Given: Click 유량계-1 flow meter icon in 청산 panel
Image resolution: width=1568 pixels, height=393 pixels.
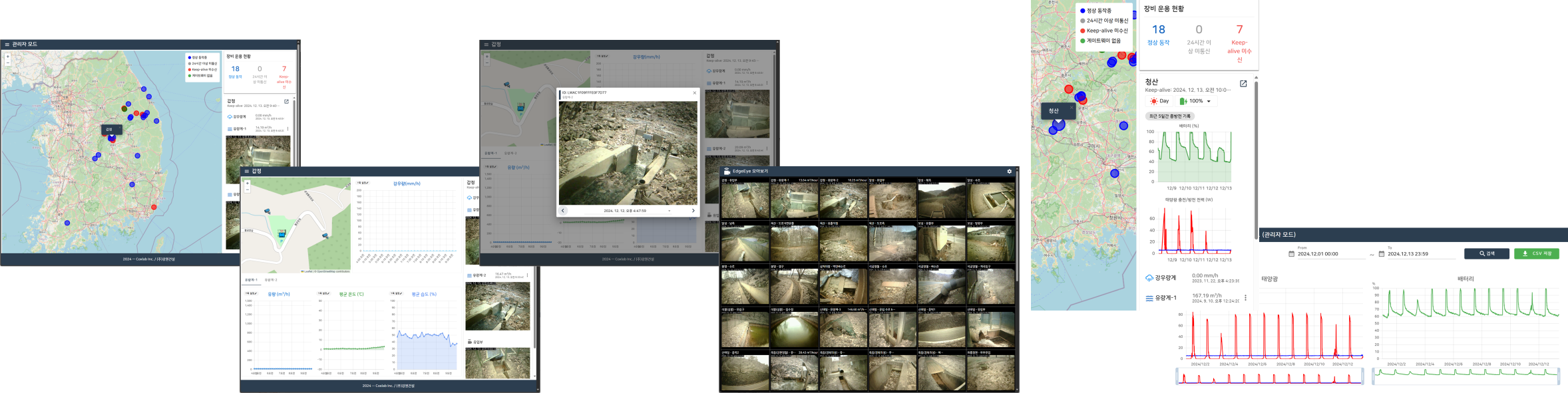Looking at the screenshot, I should point(1149,299).
